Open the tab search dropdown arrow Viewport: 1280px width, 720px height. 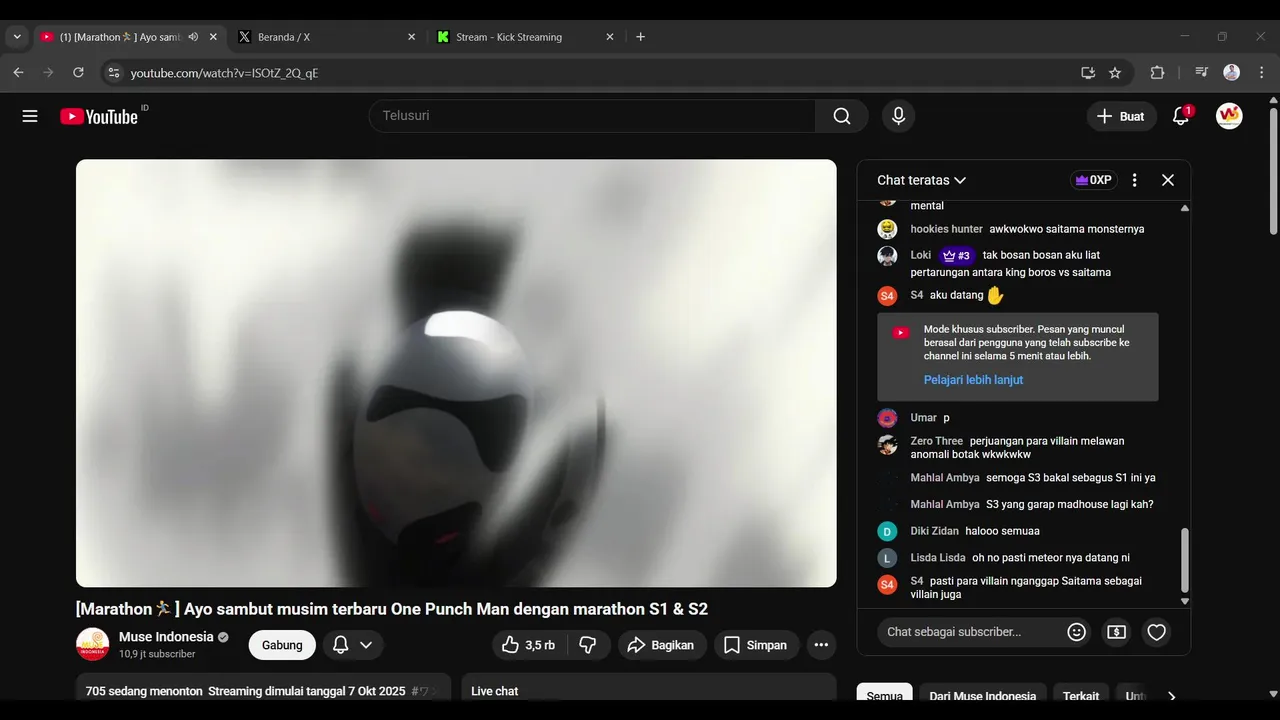coord(17,37)
